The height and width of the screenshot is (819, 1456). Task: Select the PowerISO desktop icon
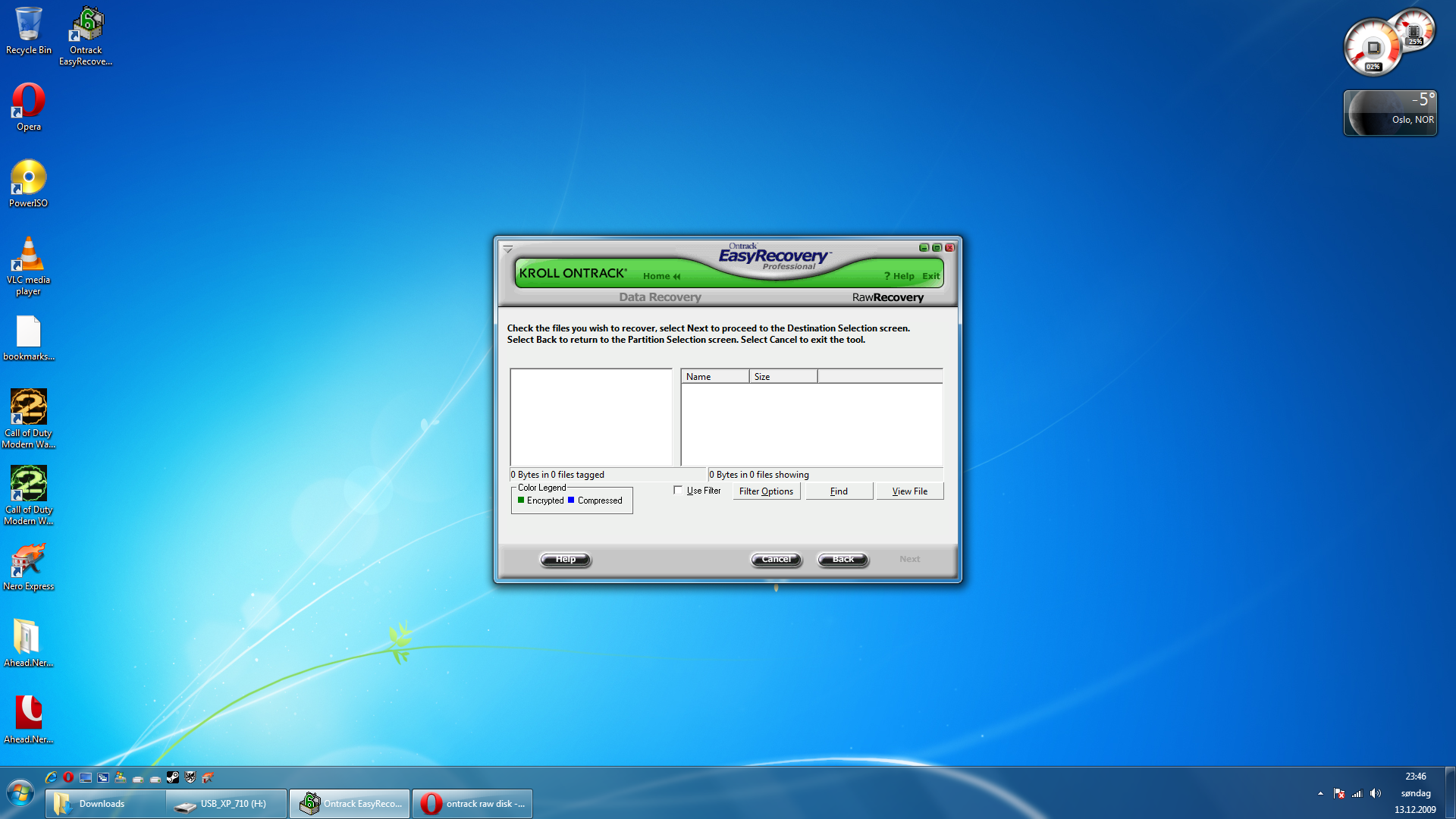coord(28,184)
